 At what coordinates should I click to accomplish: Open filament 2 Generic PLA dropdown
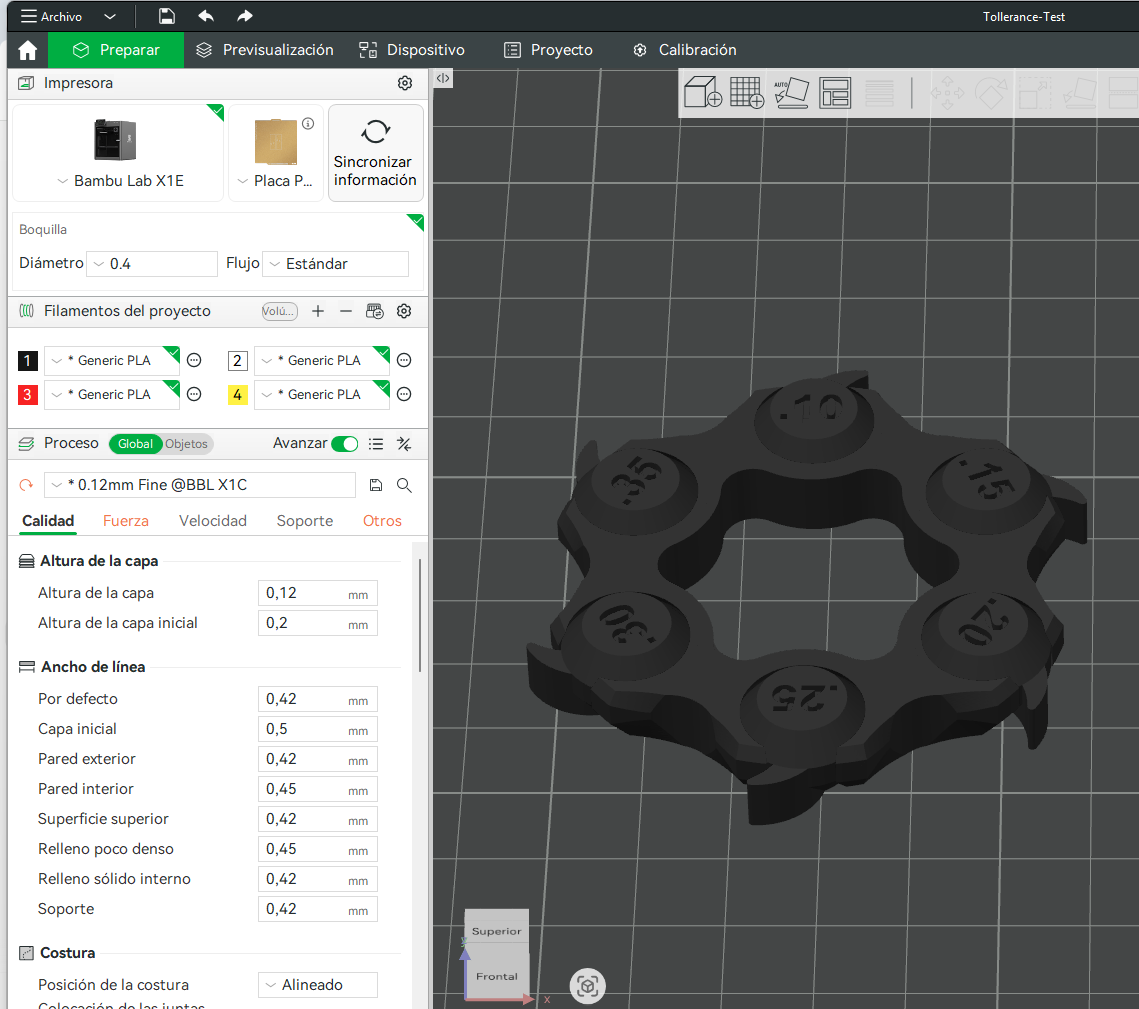(x=322, y=360)
